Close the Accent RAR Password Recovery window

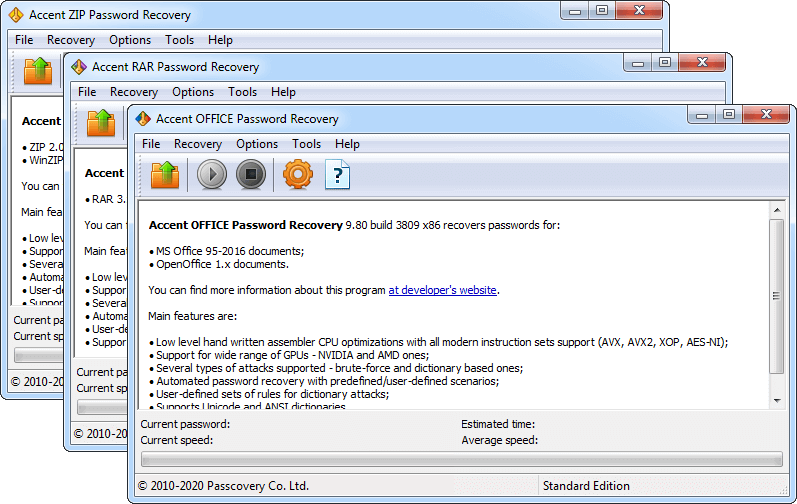pos(702,62)
